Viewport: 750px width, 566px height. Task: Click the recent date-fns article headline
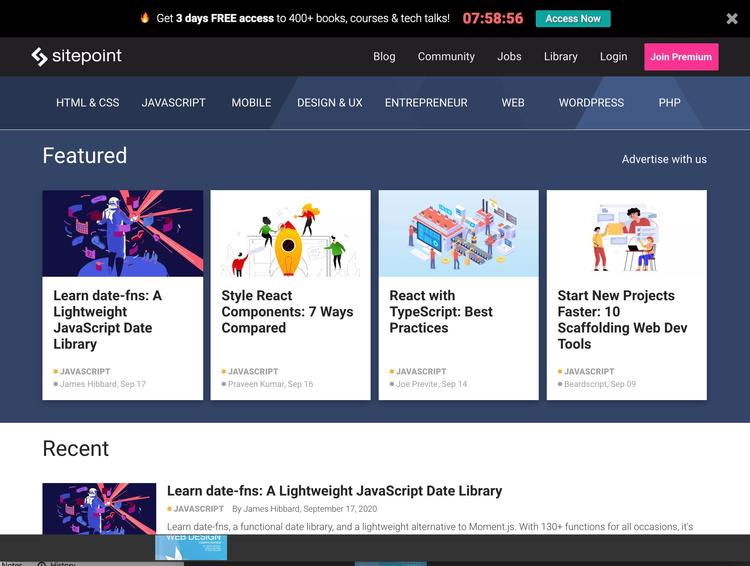[x=334, y=491]
